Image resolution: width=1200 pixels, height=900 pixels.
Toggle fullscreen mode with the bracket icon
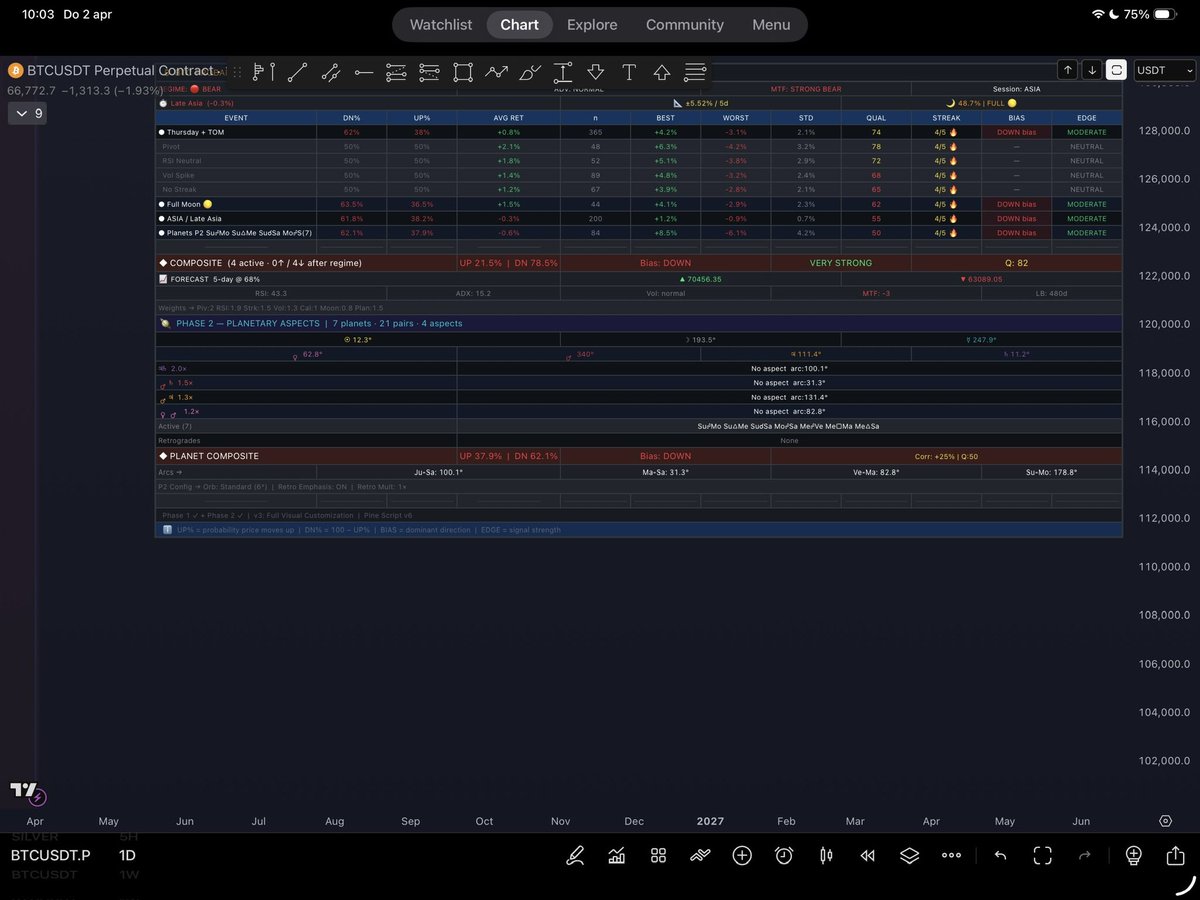click(1043, 855)
